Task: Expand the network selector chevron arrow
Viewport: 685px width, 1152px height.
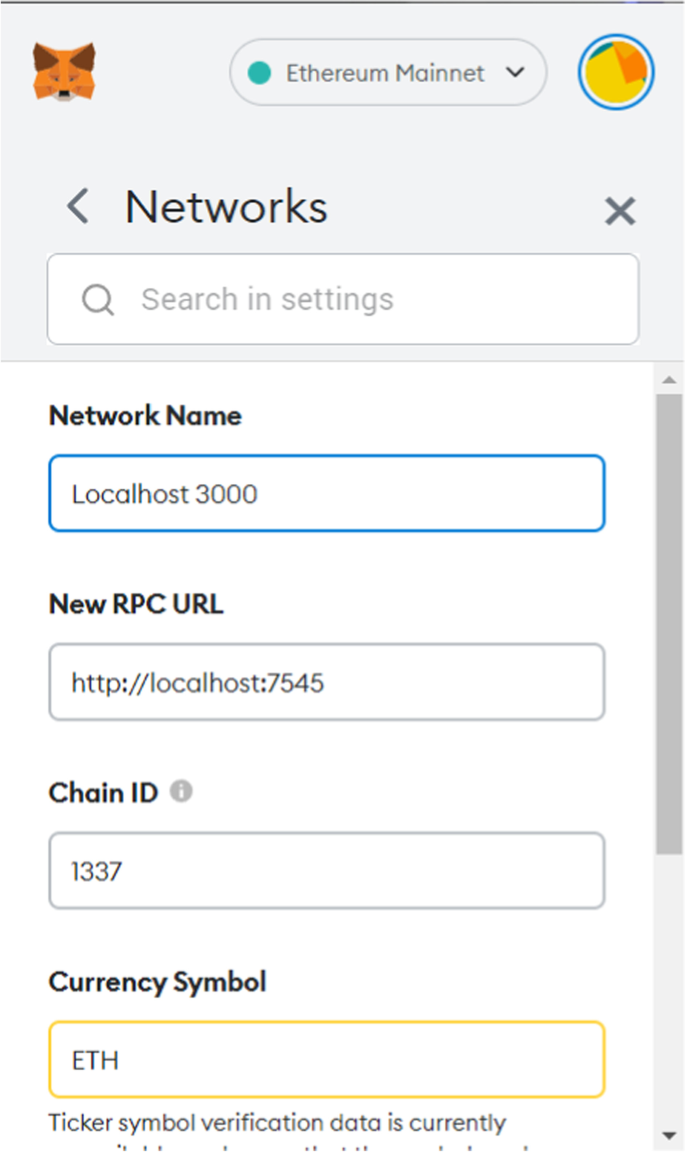Action: tap(516, 73)
